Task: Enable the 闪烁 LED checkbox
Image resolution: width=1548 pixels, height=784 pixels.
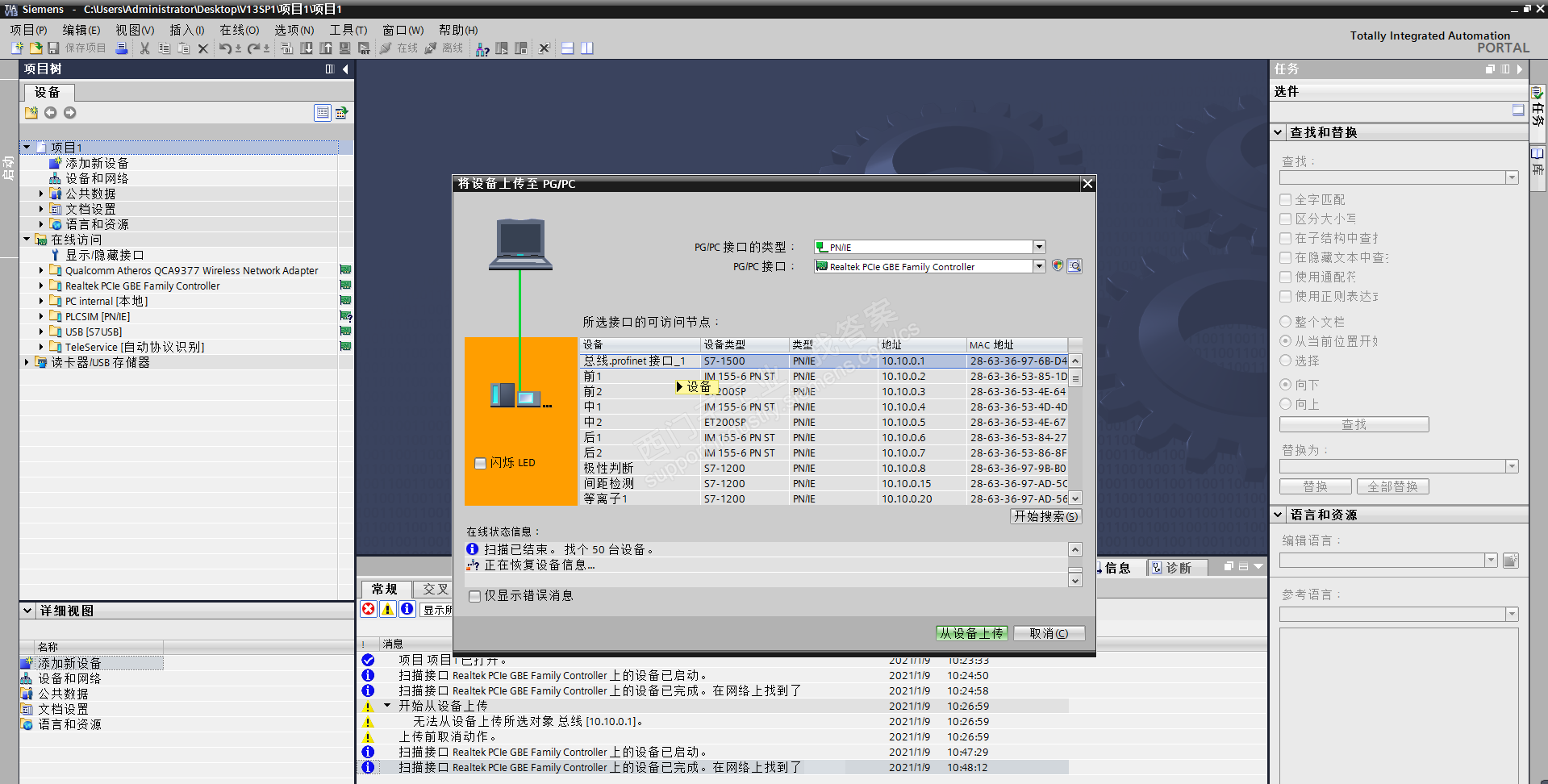Action: pos(481,463)
